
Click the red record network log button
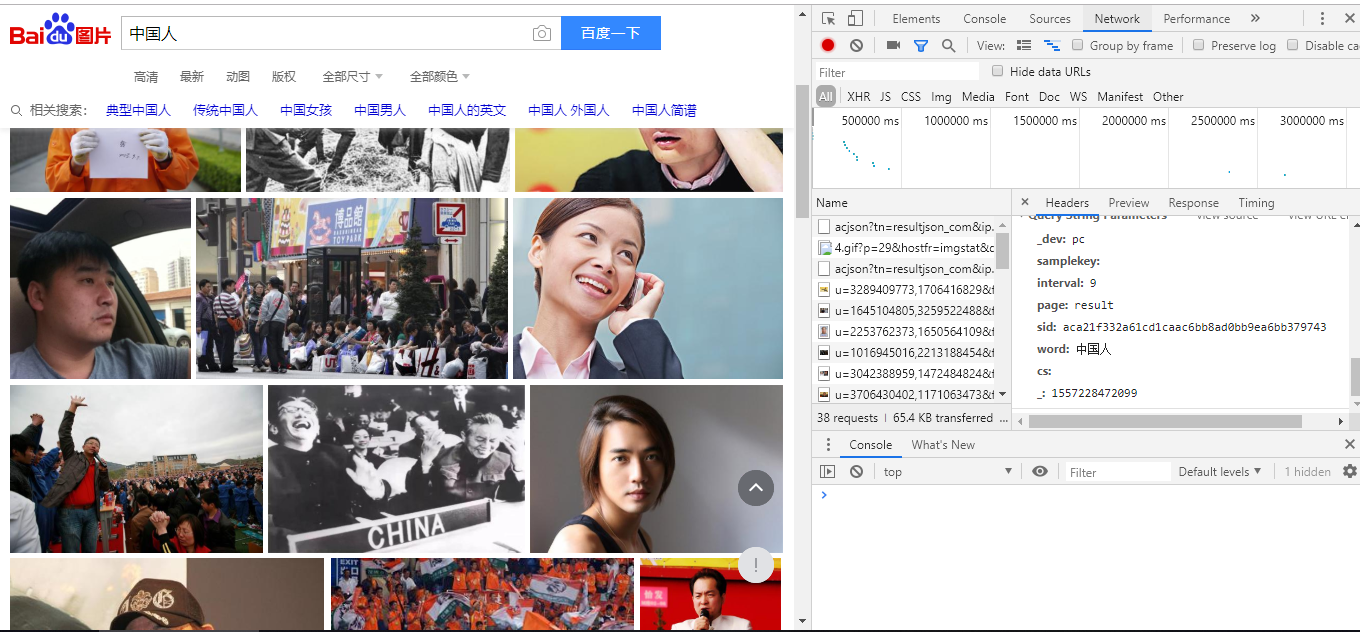827,45
